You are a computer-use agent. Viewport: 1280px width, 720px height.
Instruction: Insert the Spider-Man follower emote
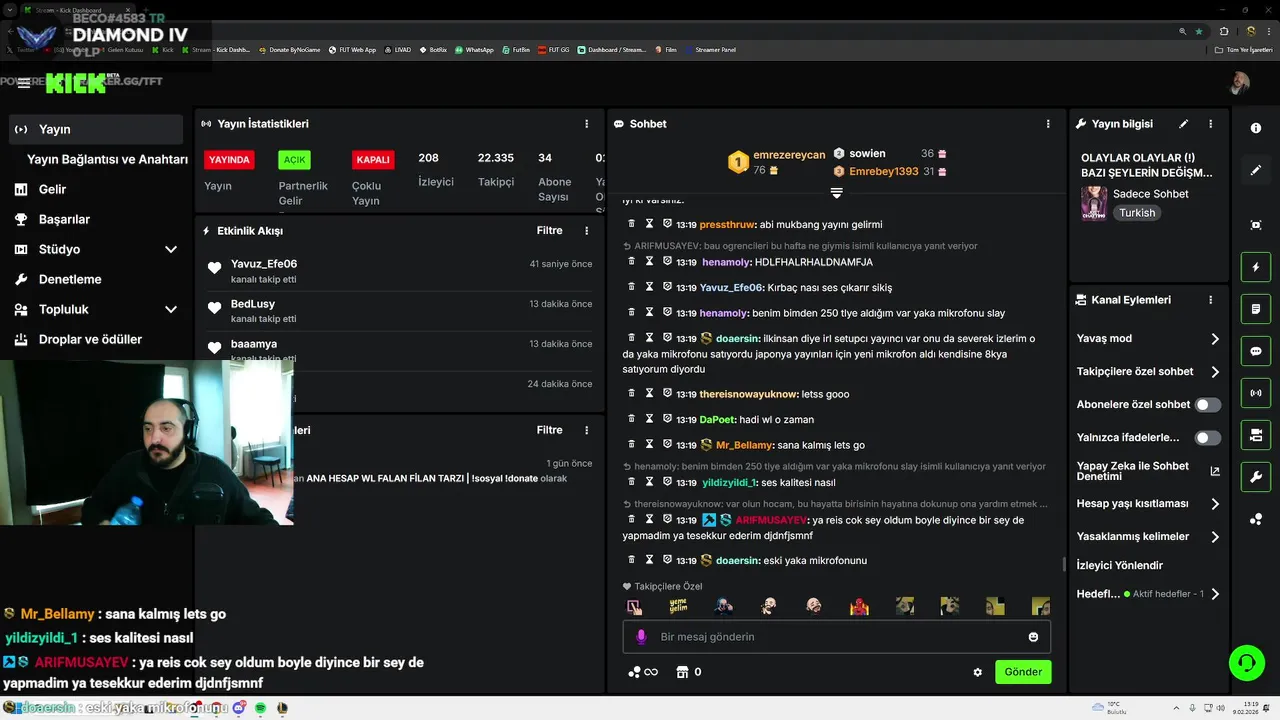tap(859, 606)
